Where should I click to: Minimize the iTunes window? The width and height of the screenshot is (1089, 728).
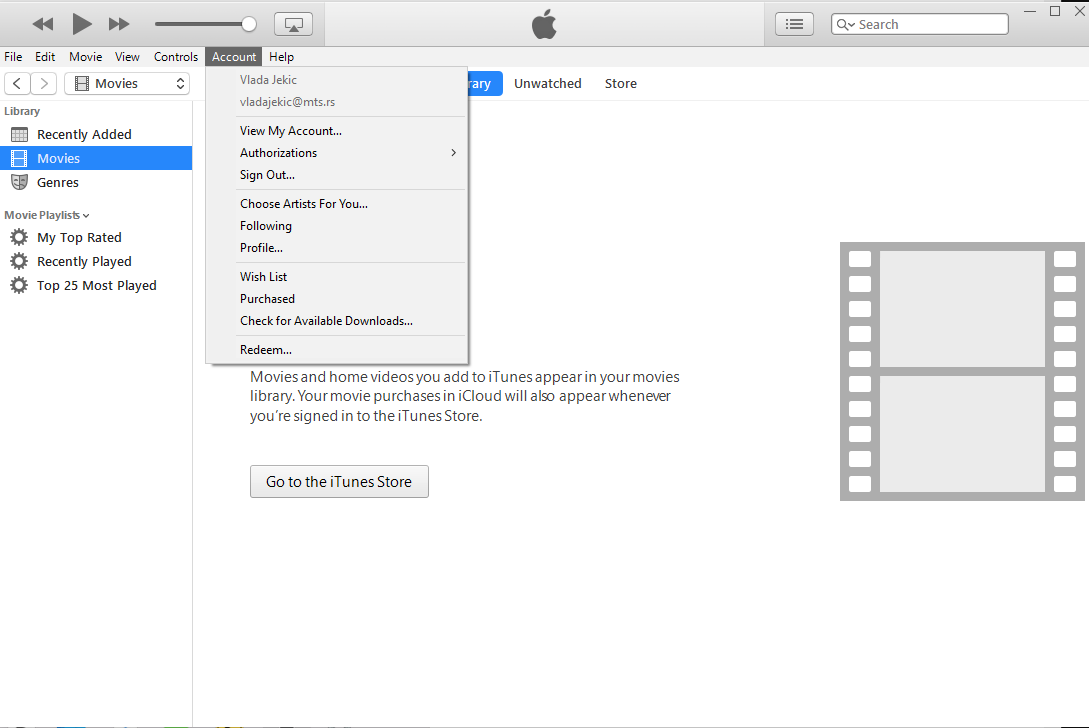(1030, 11)
